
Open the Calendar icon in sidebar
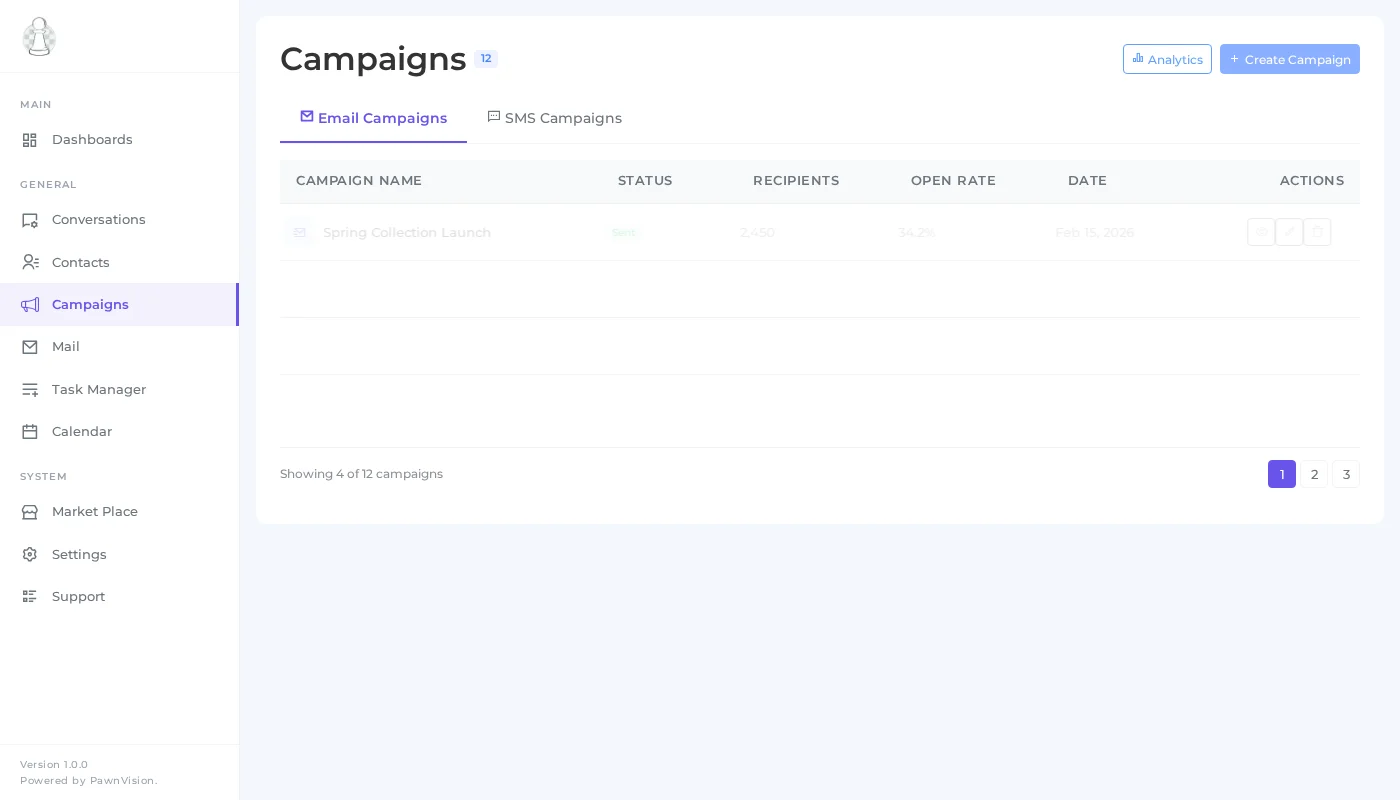(x=30, y=432)
